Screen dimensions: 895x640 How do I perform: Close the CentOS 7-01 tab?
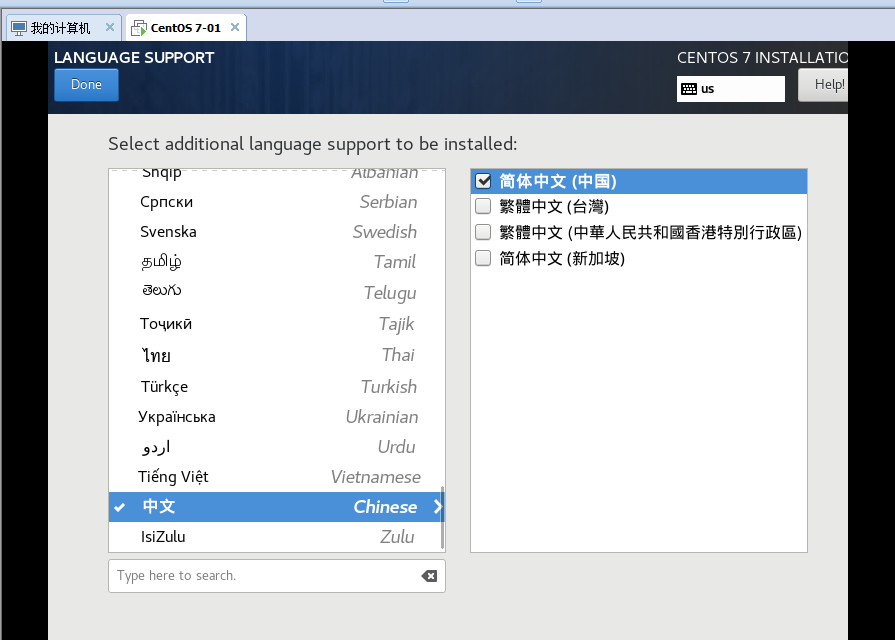click(235, 27)
